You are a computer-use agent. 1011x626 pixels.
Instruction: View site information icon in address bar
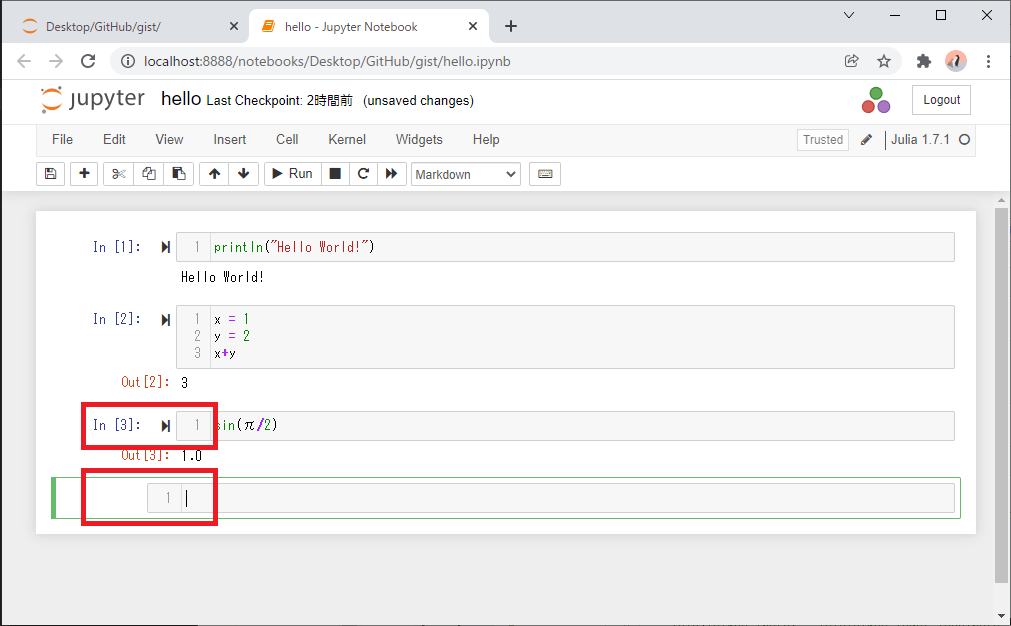[x=128, y=61]
